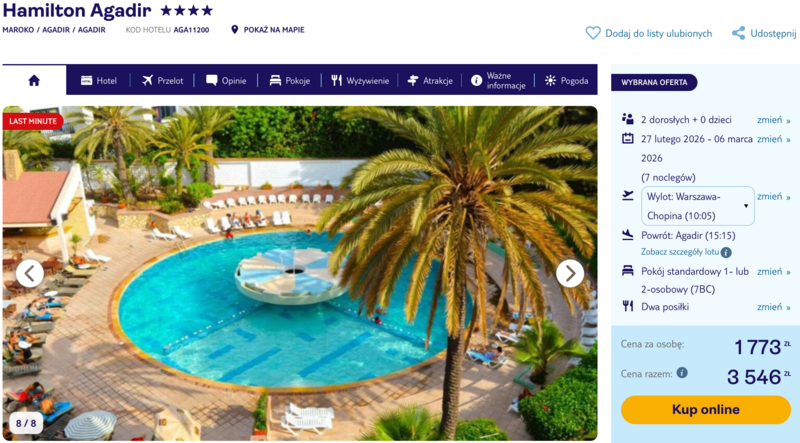This screenshot has height=443, width=800.
Task: Open the Wyżywienie tab
Action: pos(360,81)
